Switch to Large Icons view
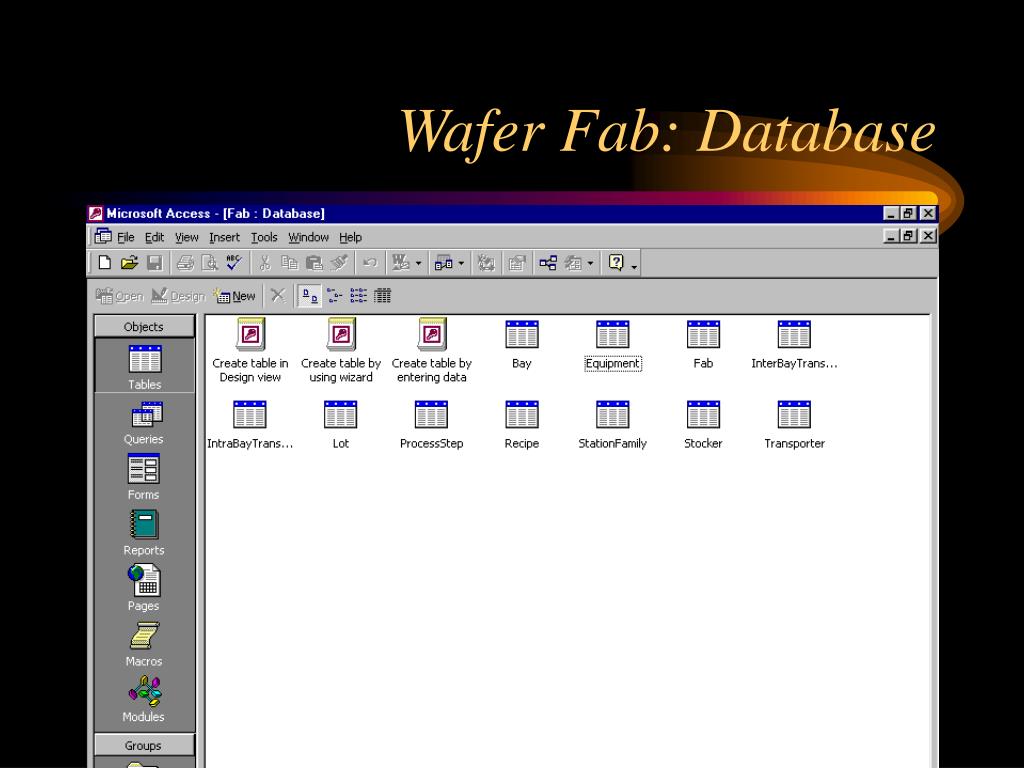The image size is (1024, 768). click(x=310, y=296)
